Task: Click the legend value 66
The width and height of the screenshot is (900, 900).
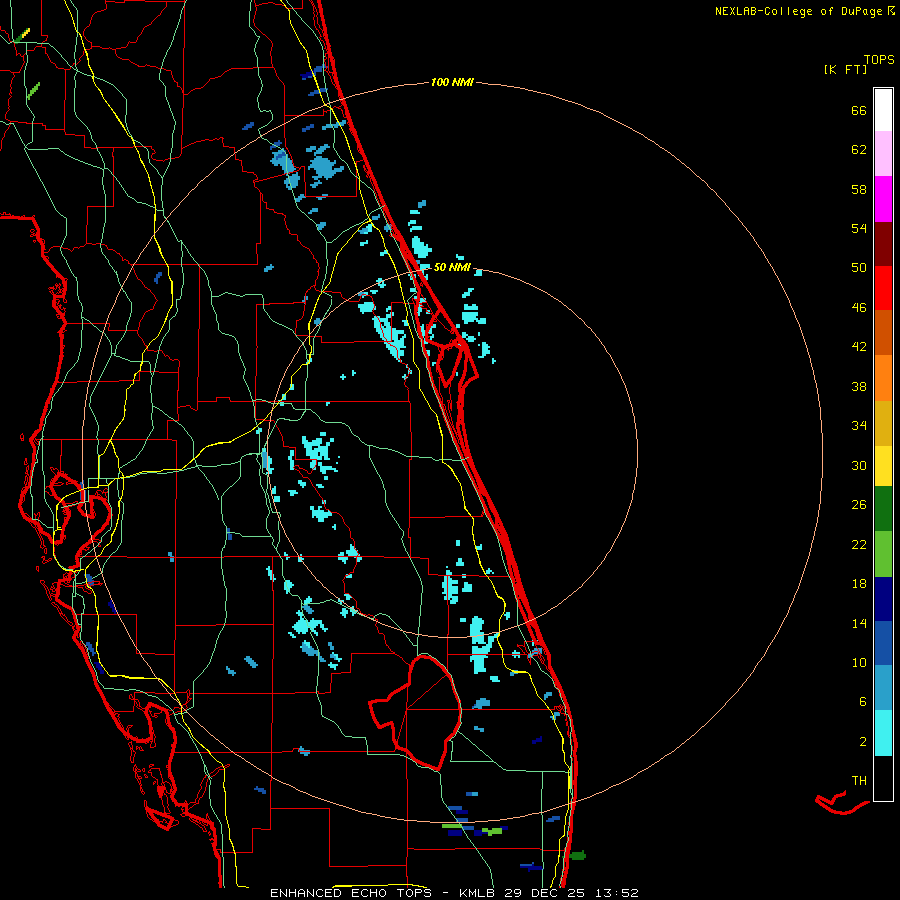Action: click(859, 111)
